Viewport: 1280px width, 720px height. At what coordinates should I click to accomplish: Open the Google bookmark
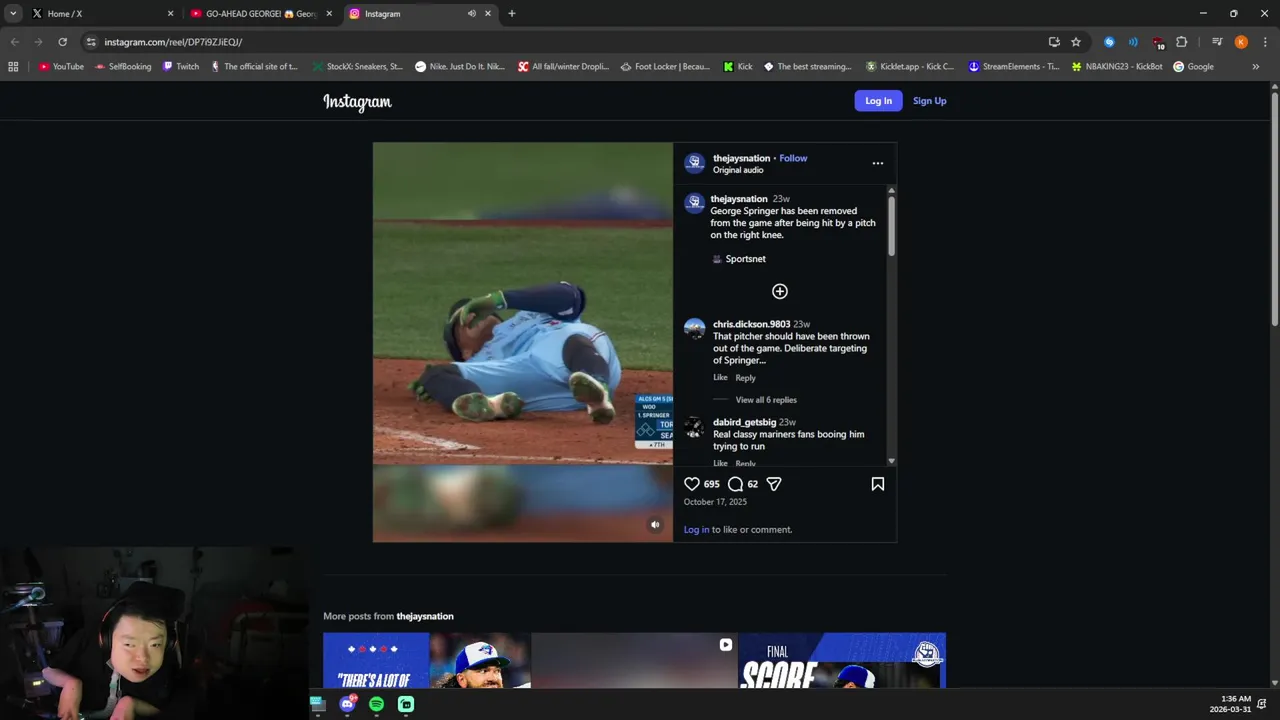point(1193,67)
